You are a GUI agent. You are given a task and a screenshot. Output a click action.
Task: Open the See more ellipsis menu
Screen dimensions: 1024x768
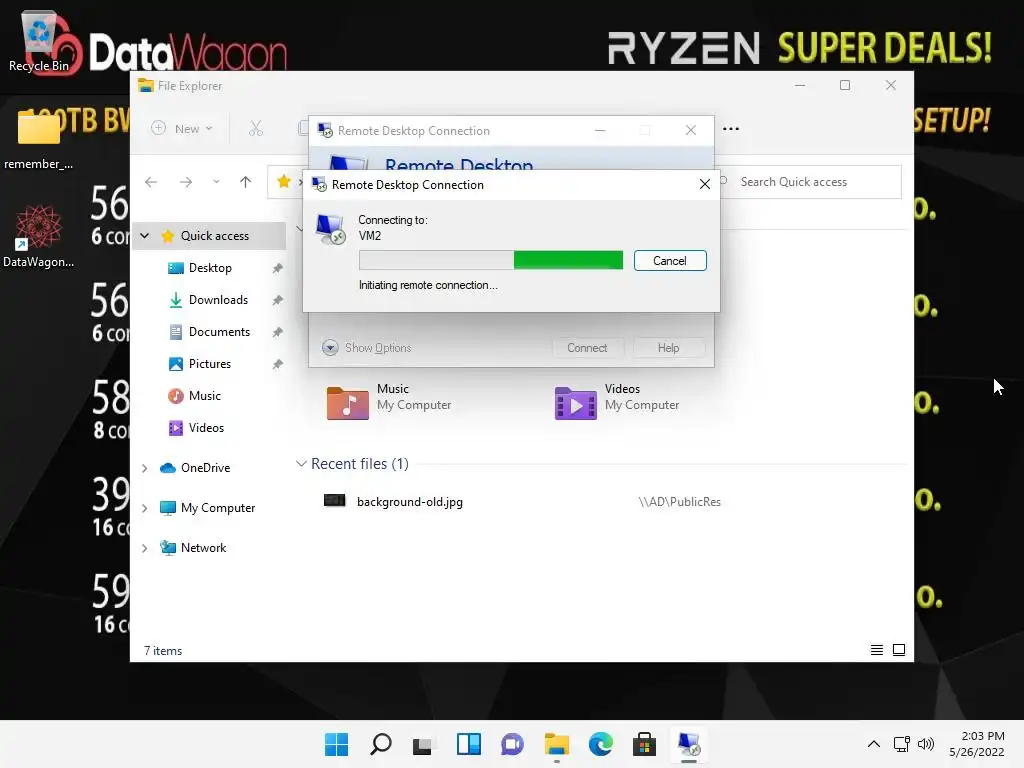(x=731, y=129)
